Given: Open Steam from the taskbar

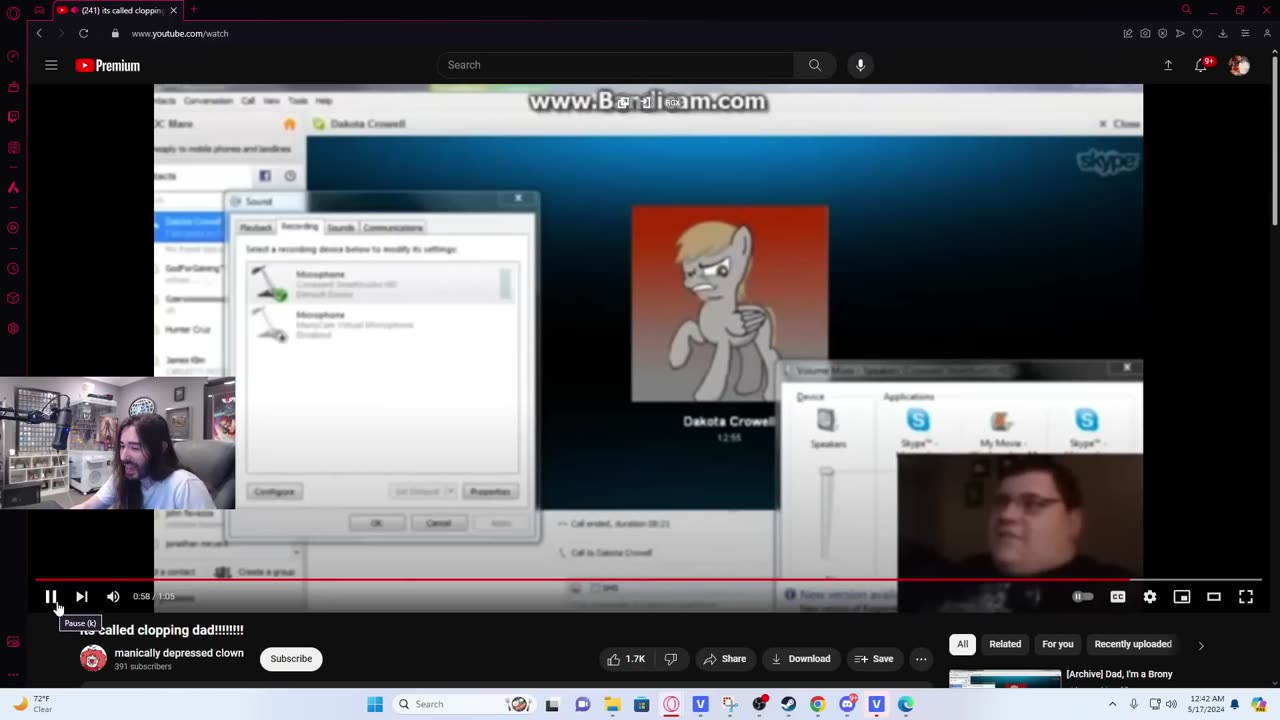Looking at the screenshot, I should click(789, 704).
